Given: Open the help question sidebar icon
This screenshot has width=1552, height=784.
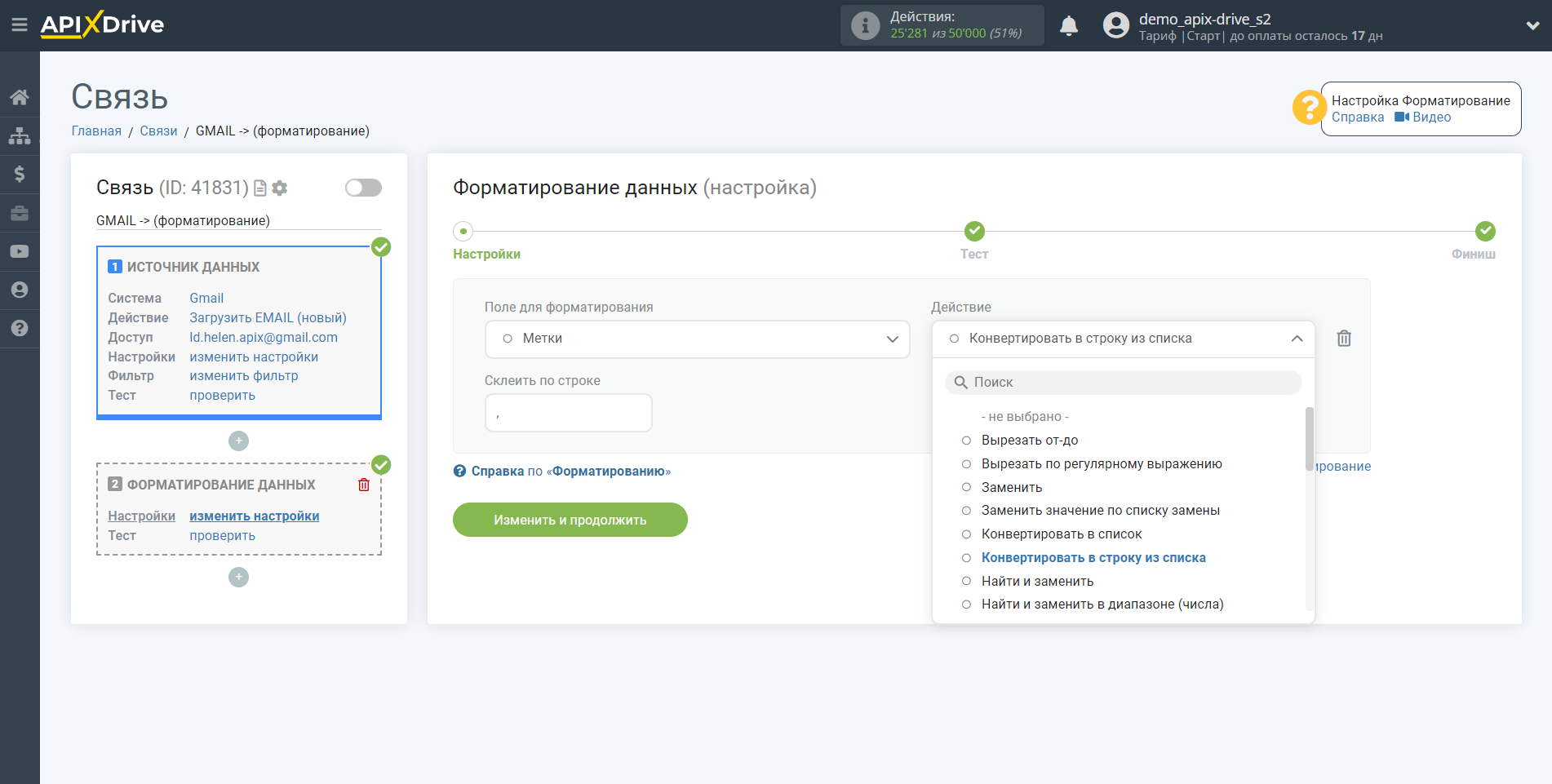Looking at the screenshot, I should point(20,328).
